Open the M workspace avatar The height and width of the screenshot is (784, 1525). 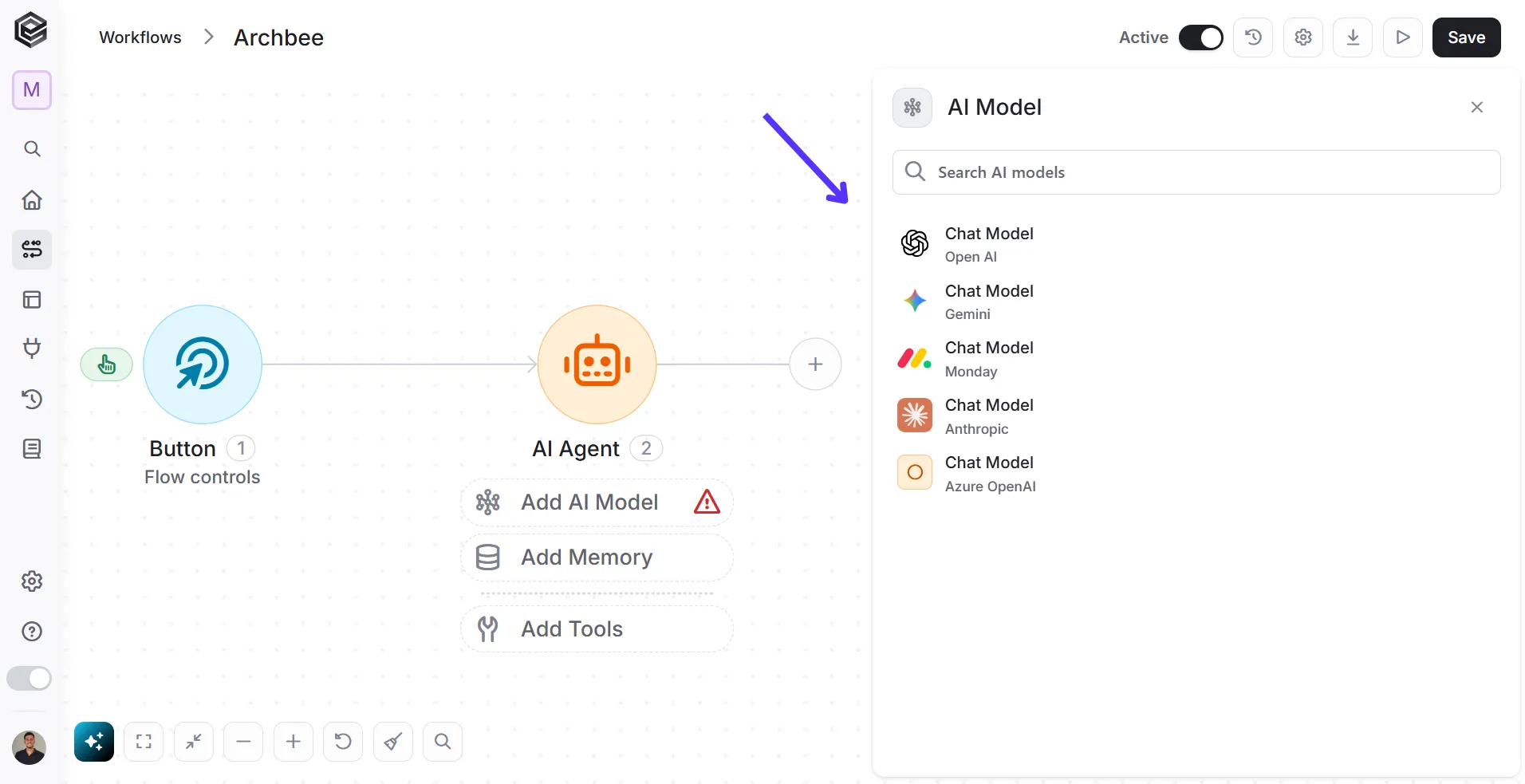(x=32, y=90)
